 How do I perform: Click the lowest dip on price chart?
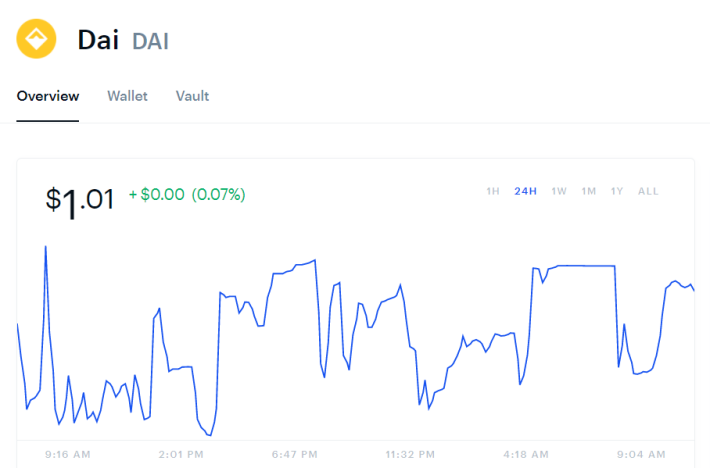coord(210,435)
